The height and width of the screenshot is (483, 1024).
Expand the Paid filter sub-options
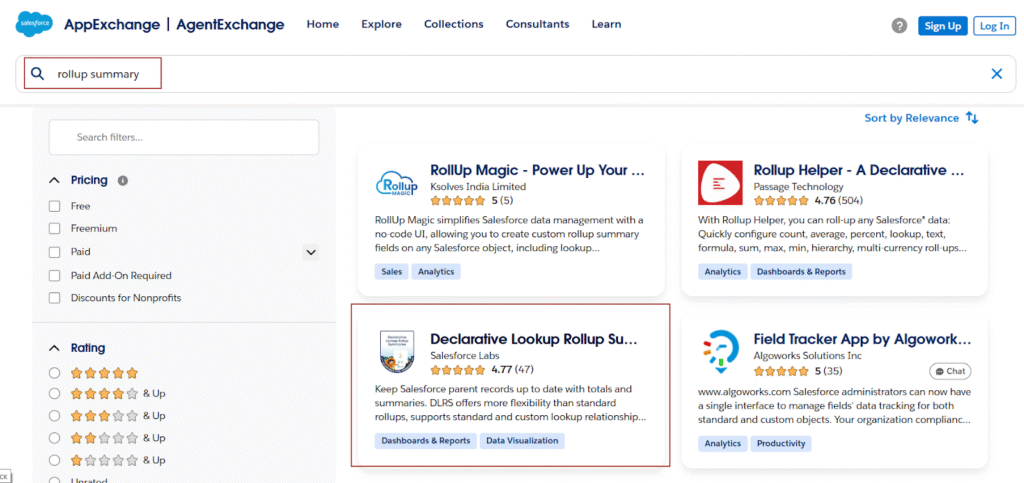tap(311, 252)
